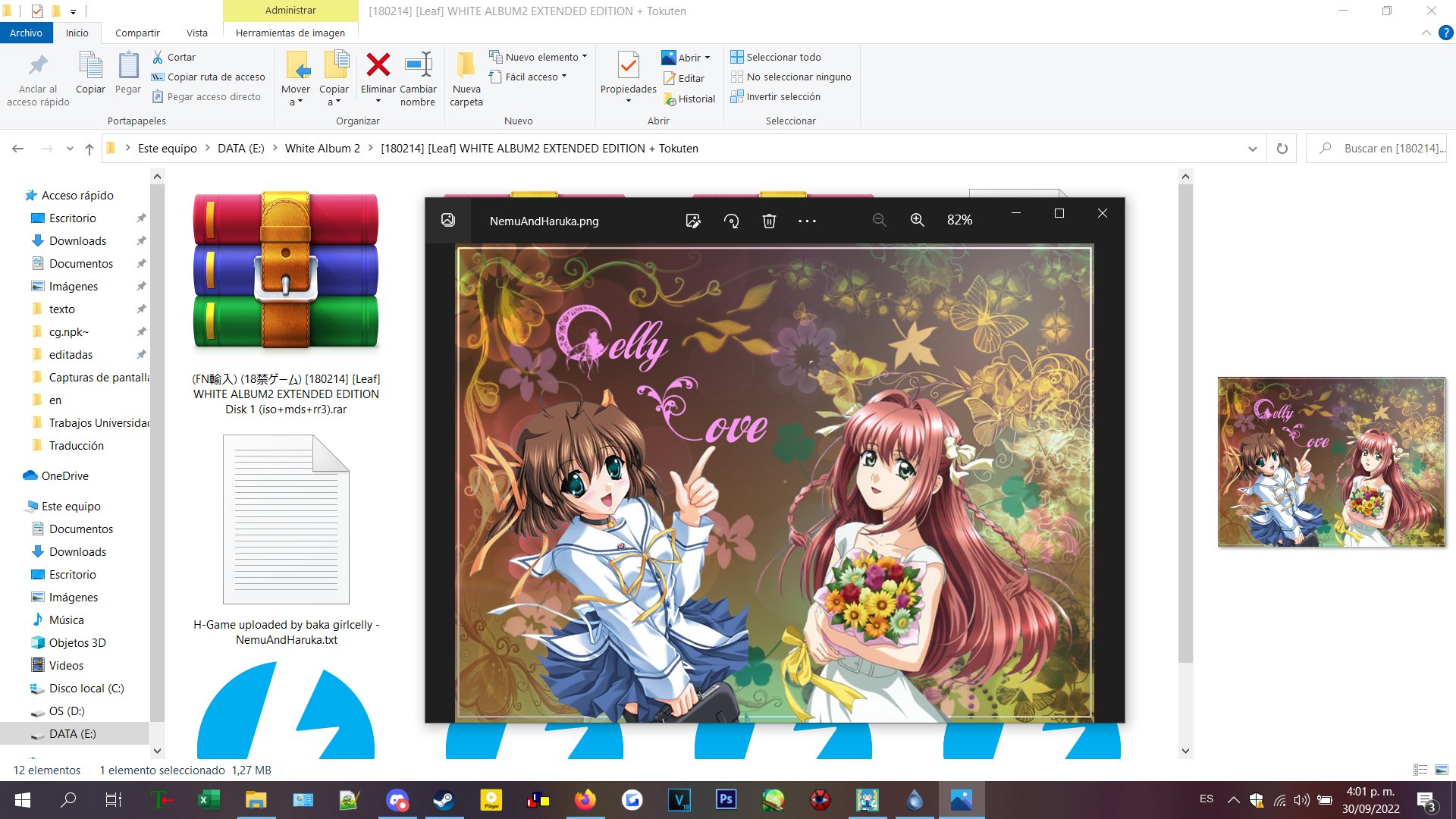
Task: Open the Vista ribbon tab
Action: [x=196, y=33]
